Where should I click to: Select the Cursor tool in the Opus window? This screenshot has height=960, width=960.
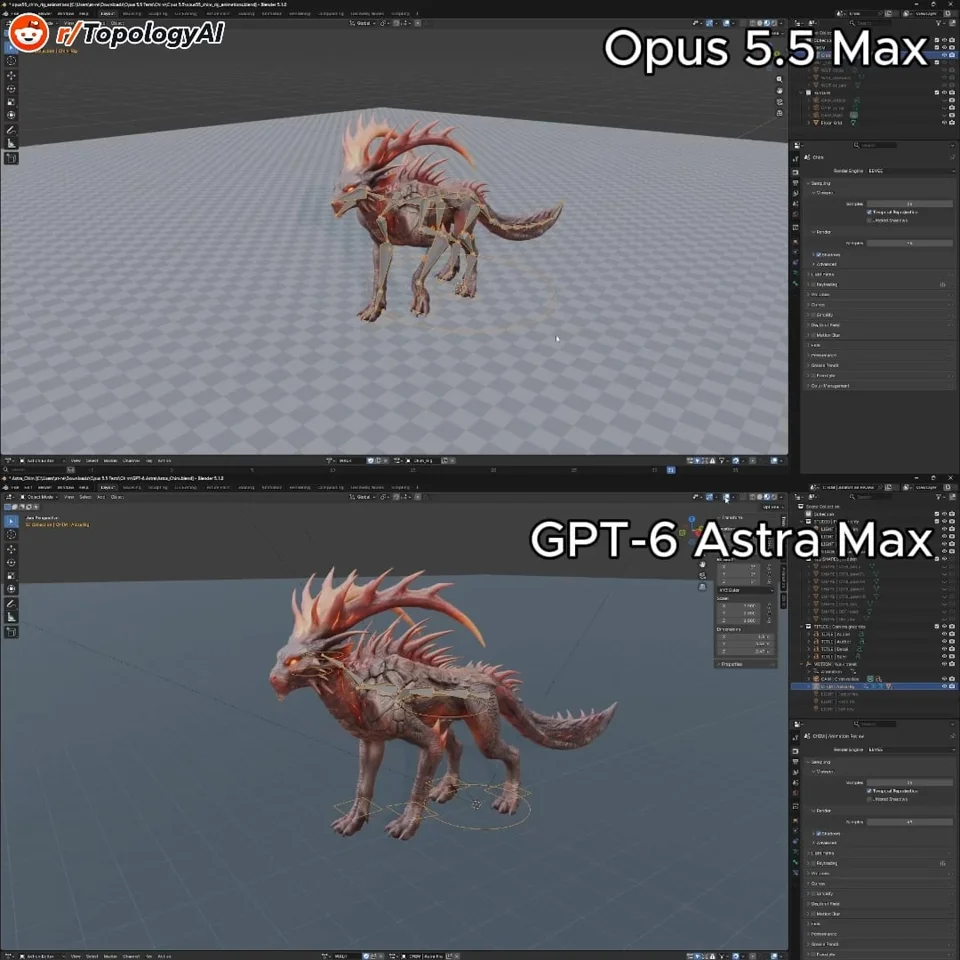pos(11,61)
